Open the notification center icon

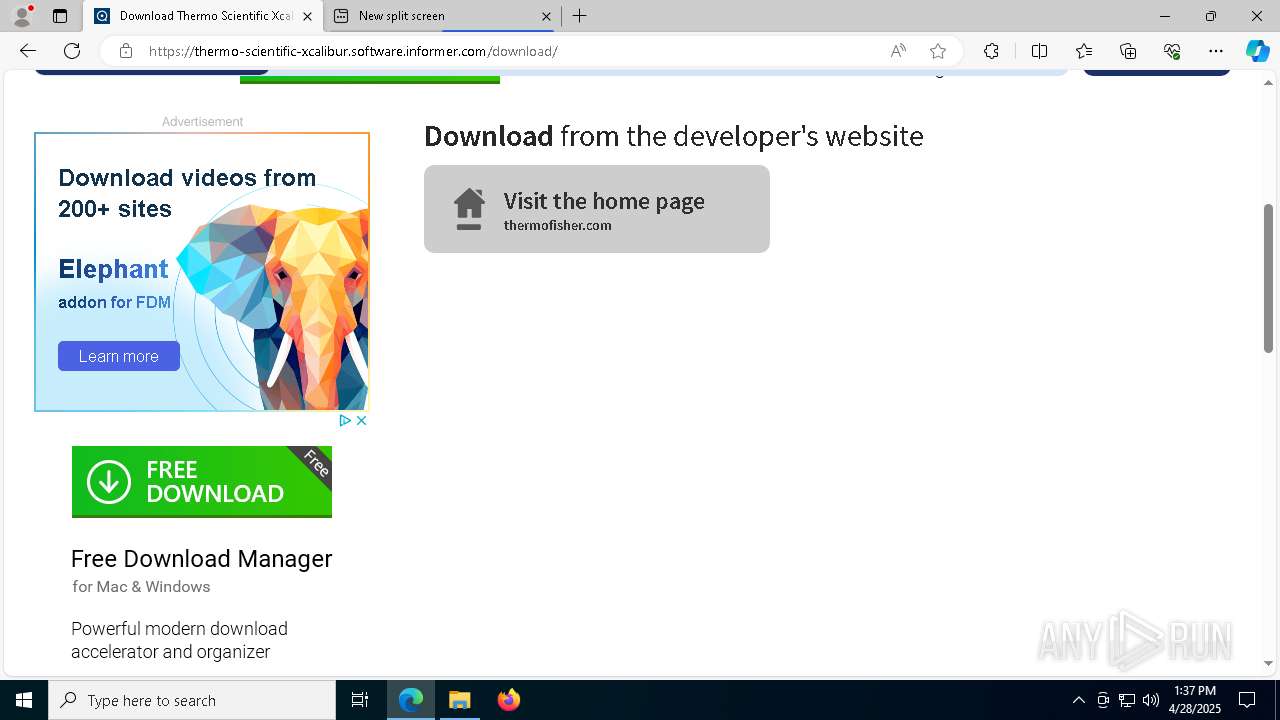(1247, 700)
